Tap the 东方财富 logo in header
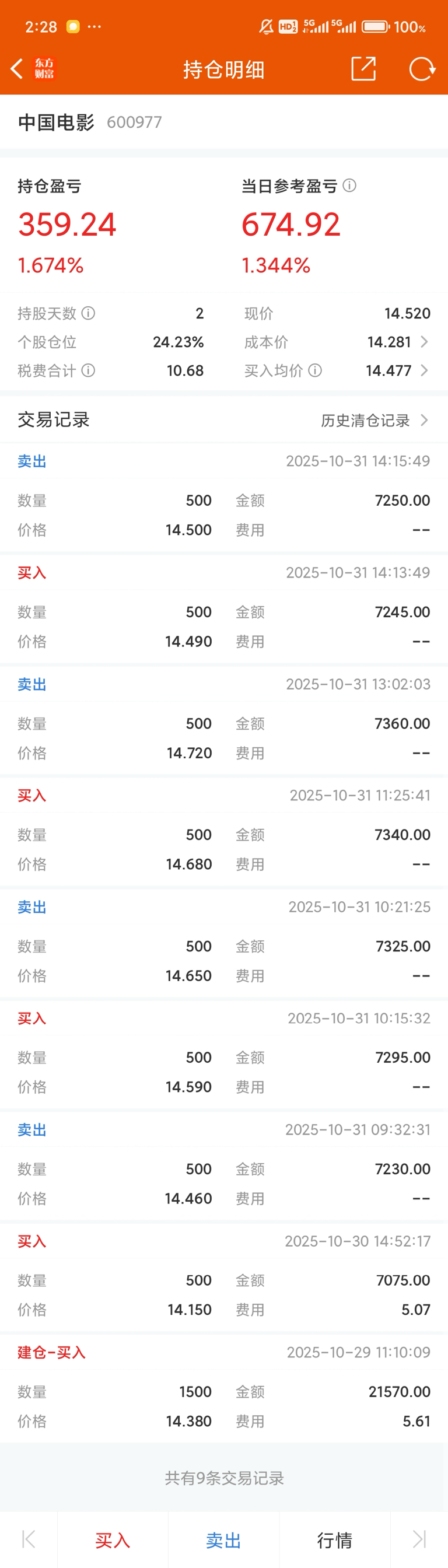The height and width of the screenshot is (1568, 448). coord(44,69)
